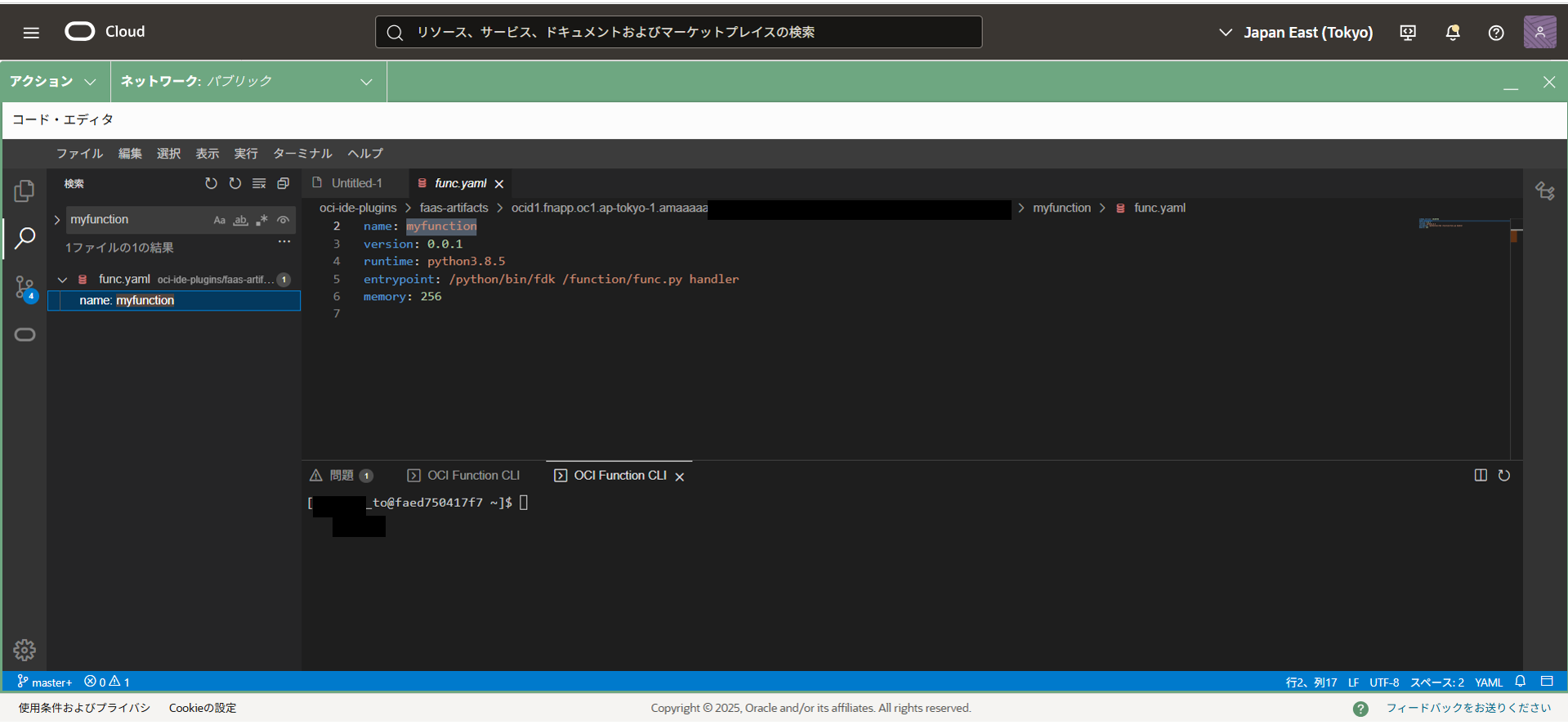Open the Manage gear icon

pyautogui.click(x=25, y=650)
